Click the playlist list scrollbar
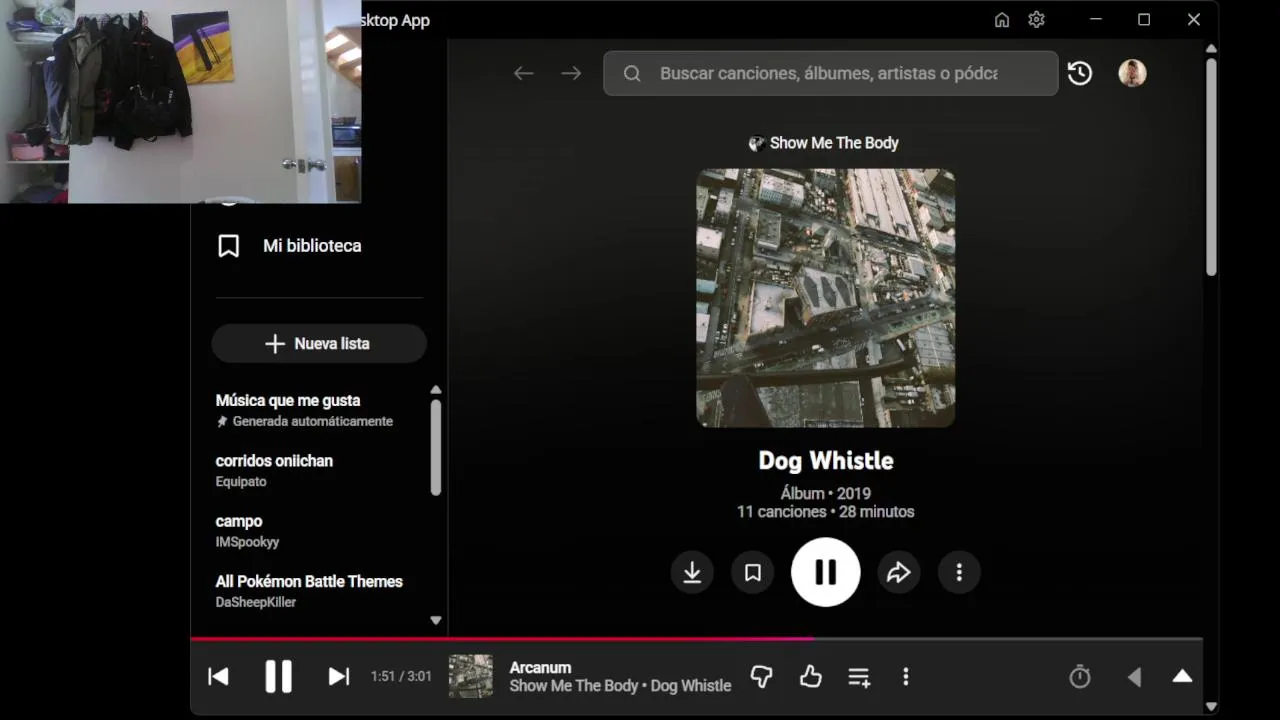This screenshot has height=720, width=1280. click(x=436, y=447)
